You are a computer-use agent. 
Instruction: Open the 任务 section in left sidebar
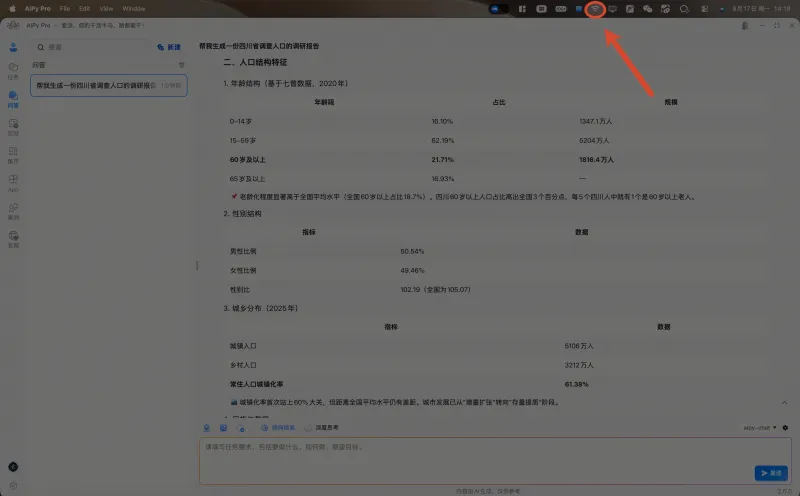pos(13,70)
